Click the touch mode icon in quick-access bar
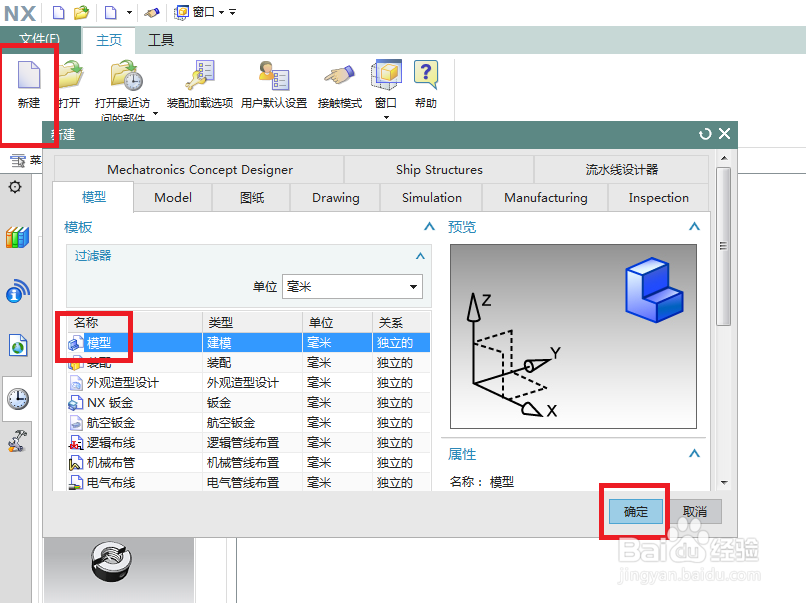806x603 pixels. tap(152, 12)
